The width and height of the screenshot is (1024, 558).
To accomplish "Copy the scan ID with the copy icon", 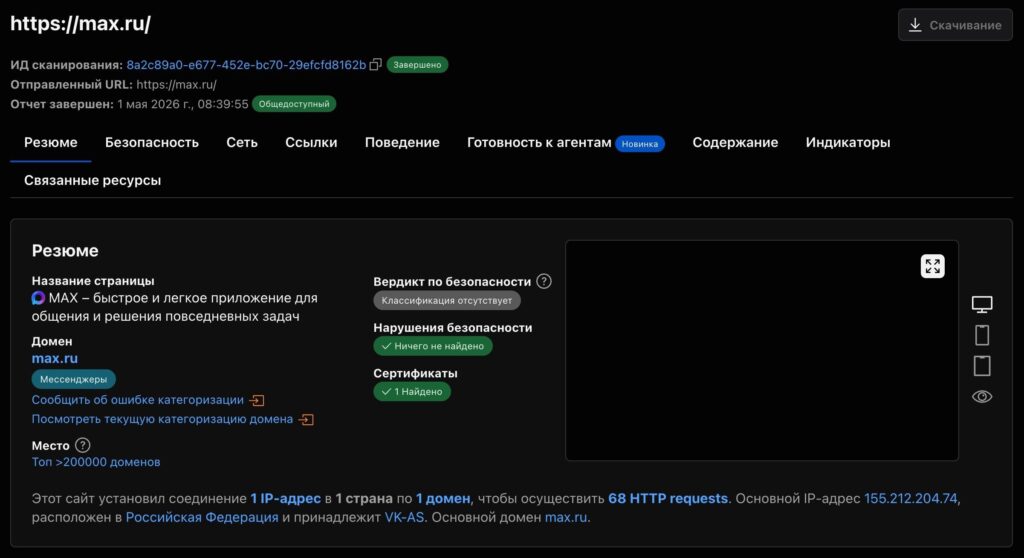I will 376,65.
